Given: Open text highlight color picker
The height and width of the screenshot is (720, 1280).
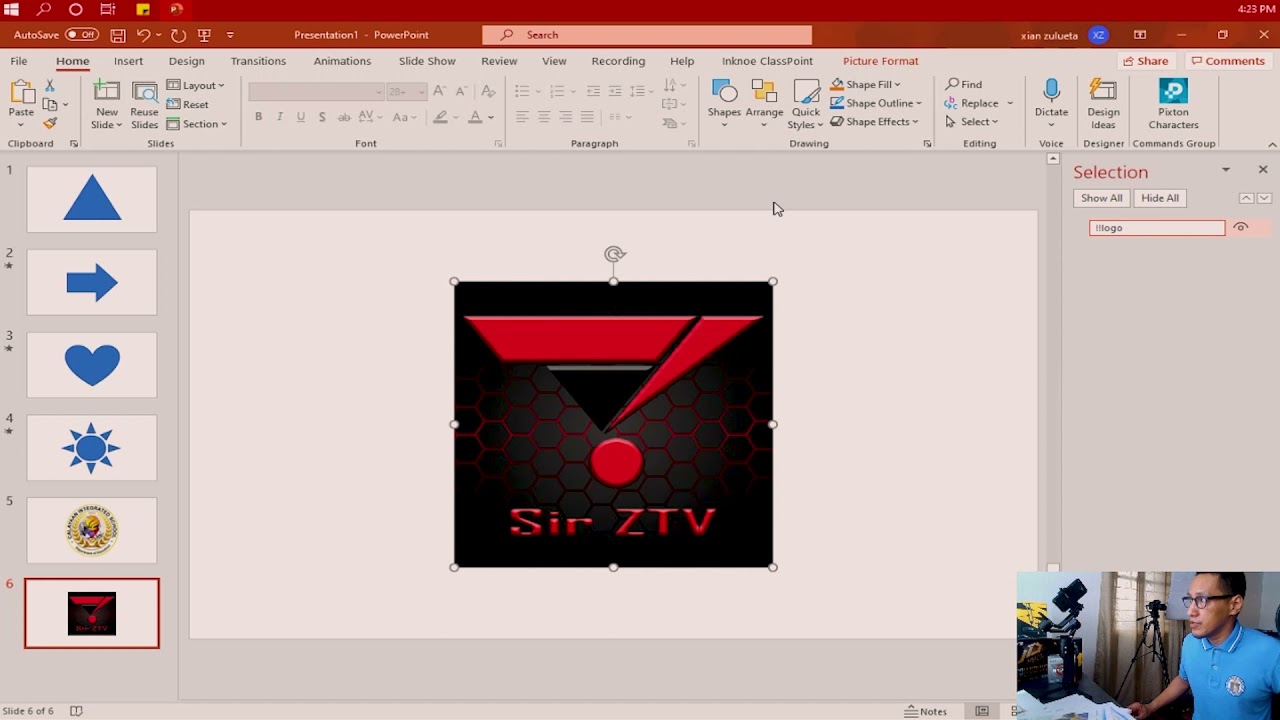Looking at the screenshot, I should click(446, 117).
